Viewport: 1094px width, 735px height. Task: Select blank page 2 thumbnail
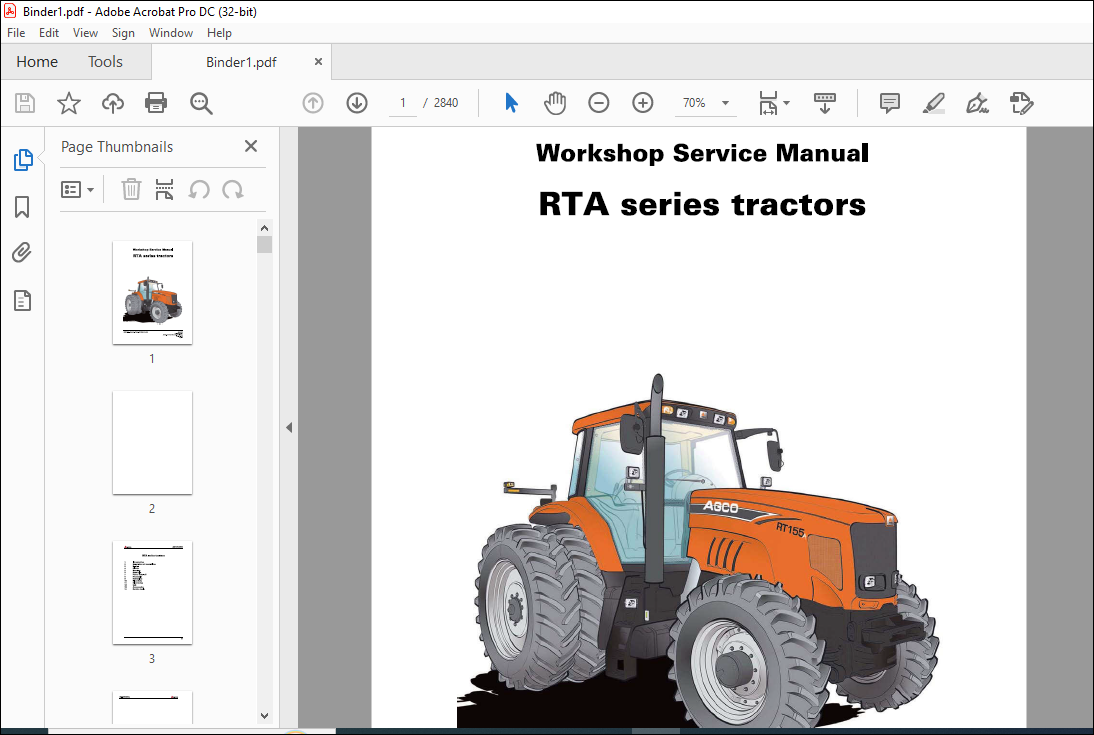click(152, 443)
